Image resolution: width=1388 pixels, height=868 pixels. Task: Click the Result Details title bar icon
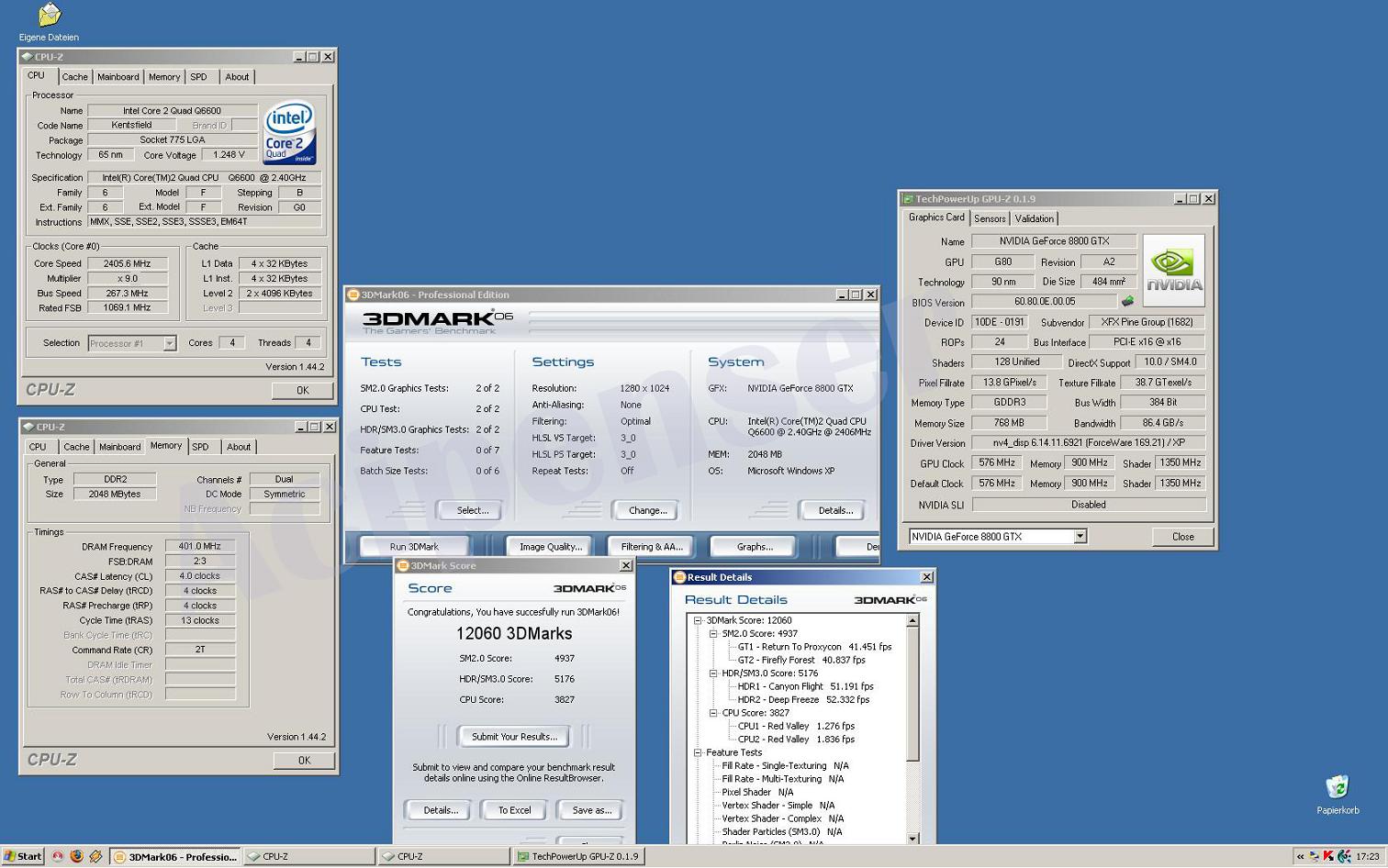click(x=679, y=577)
